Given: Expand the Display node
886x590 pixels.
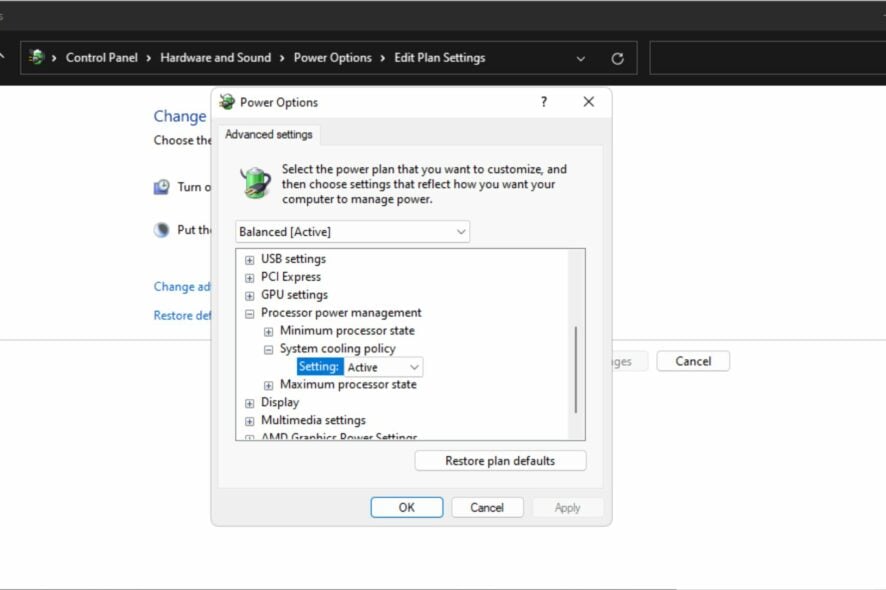Looking at the screenshot, I should 249,404.
